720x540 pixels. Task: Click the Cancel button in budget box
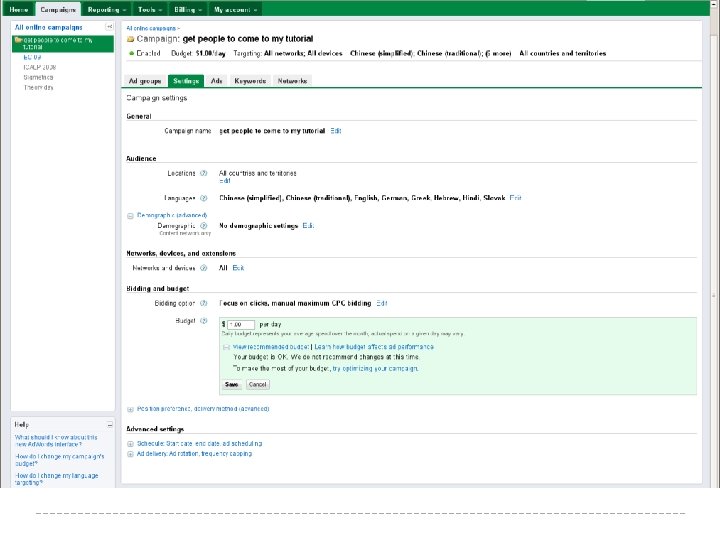pyautogui.click(x=258, y=384)
